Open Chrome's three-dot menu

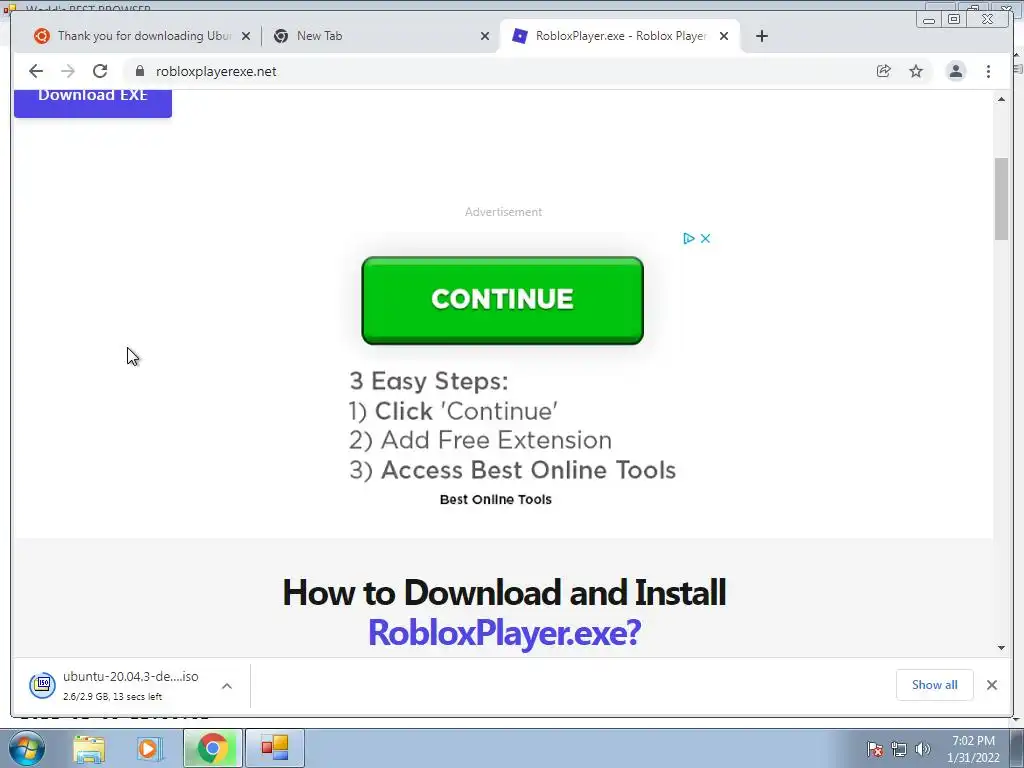click(988, 71)
